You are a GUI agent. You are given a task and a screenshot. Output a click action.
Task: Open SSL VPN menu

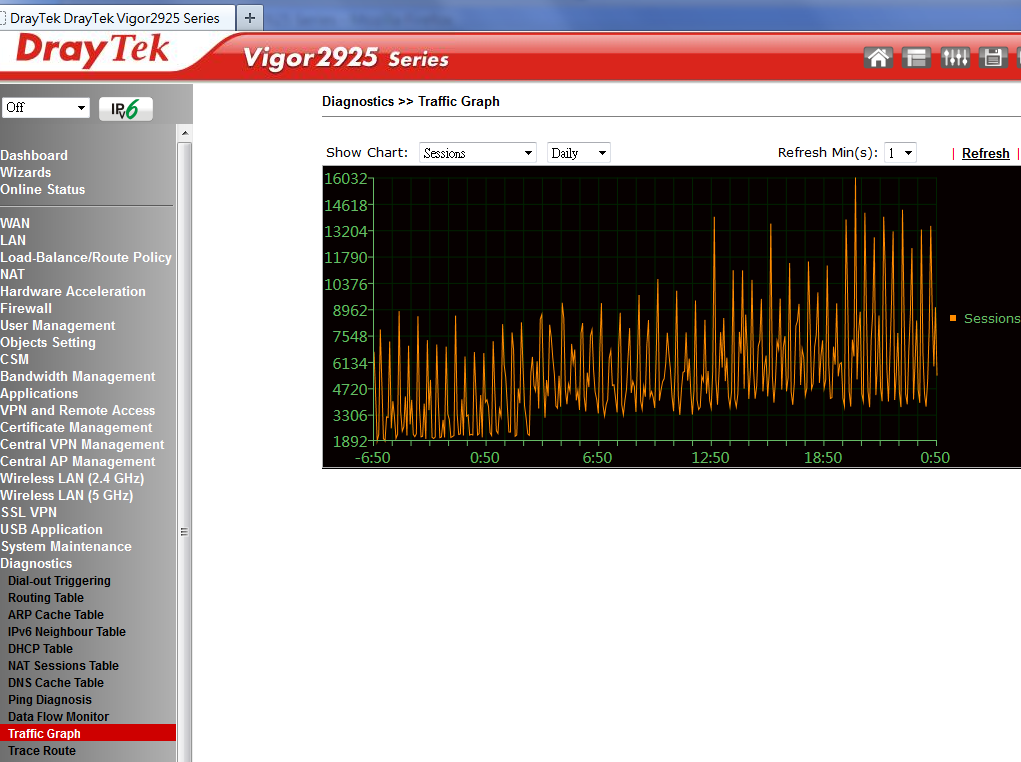(29, 512)
